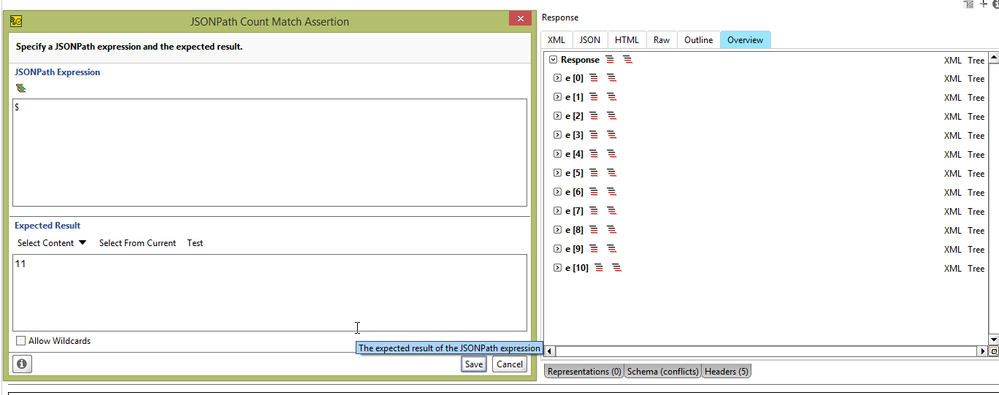Click the straight-lined icon beside e [7]
The image size is (999, 395).
point(594,211)
